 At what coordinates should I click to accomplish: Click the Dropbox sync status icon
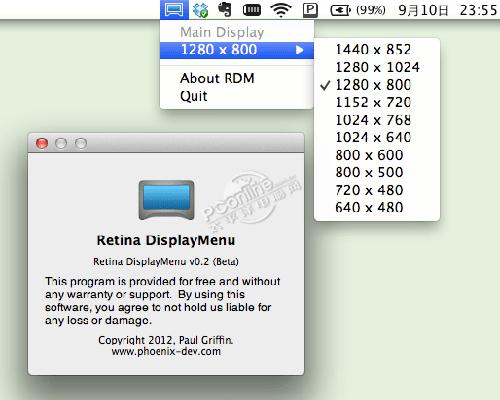(200, 10)
